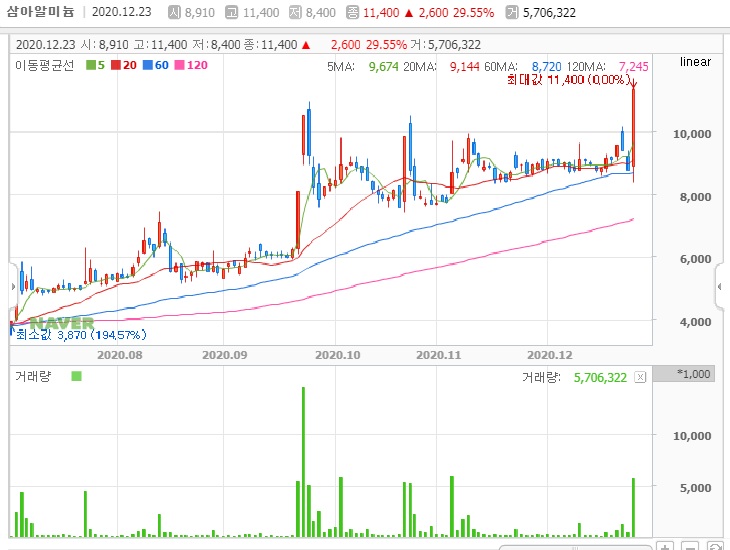Toggle the linear scale option
The height and width of the screenshot is (550, 730).
pos(695,62)
